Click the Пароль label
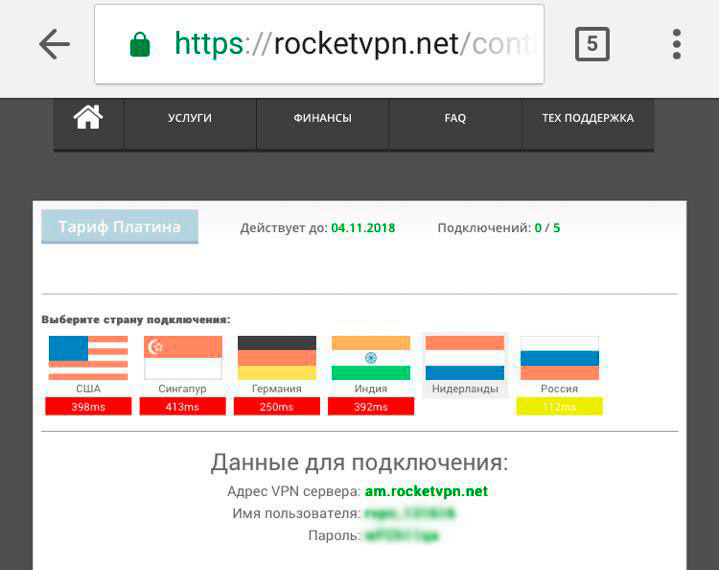This screenshot has width=719, height=570. point(334,536)
